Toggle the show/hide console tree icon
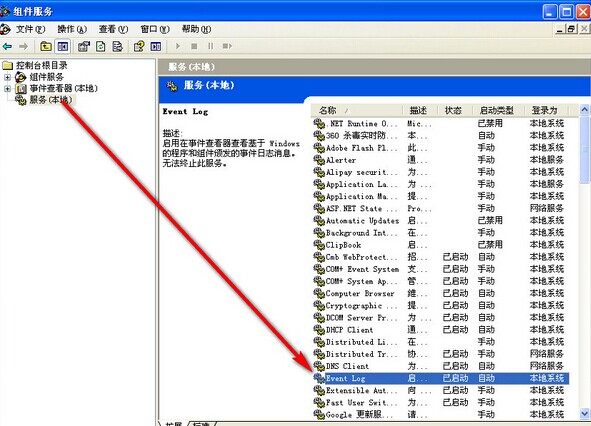This screenshot has height=426, width=591. coord(63,46)
